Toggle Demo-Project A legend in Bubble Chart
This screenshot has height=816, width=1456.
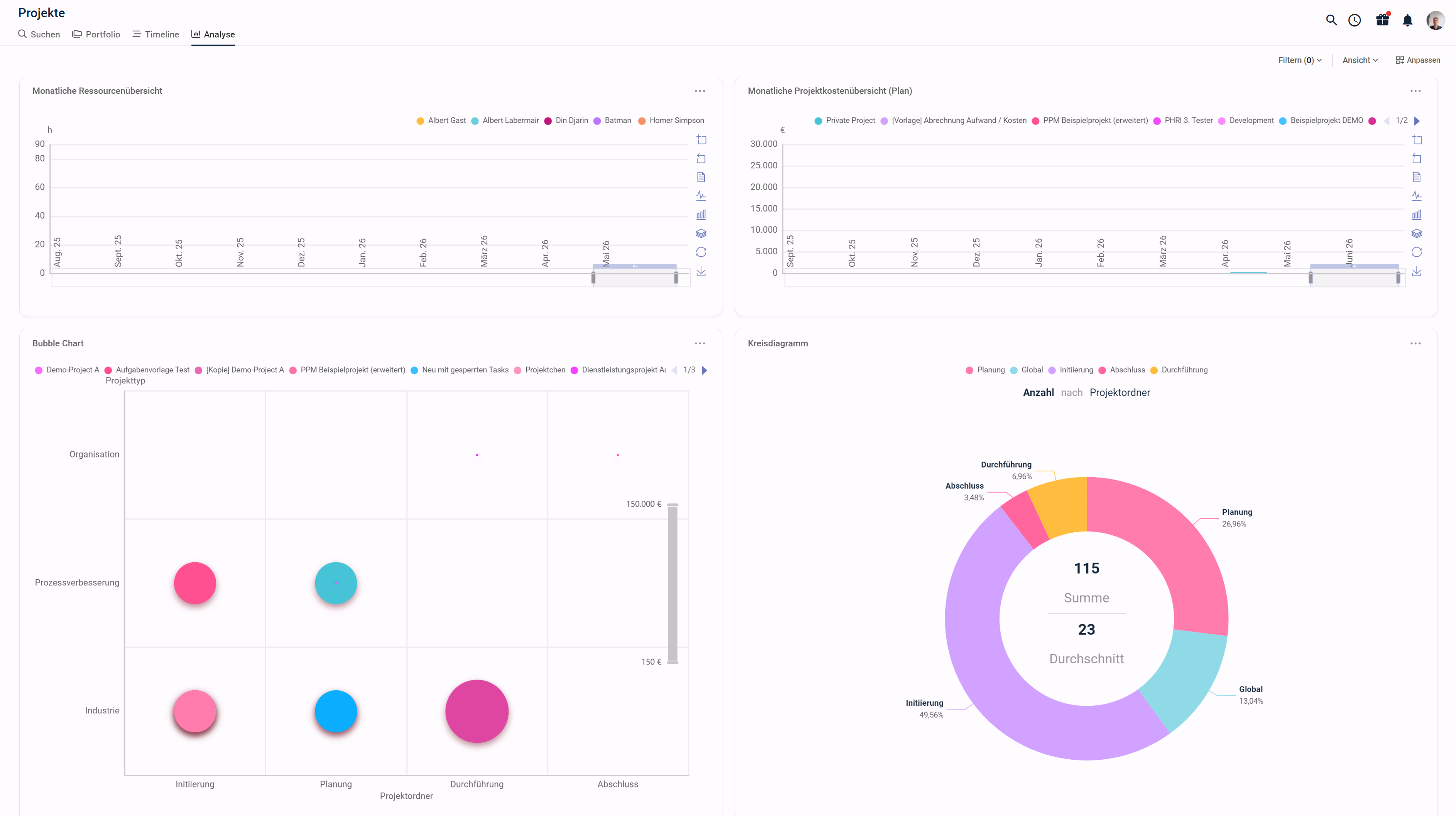click(x=67, y=370)
